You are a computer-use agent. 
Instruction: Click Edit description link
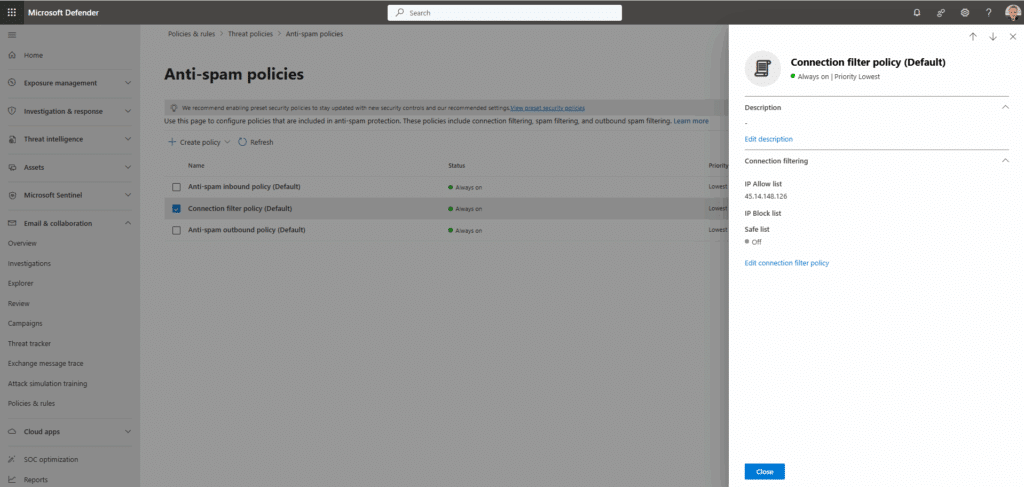coord(769,139)
